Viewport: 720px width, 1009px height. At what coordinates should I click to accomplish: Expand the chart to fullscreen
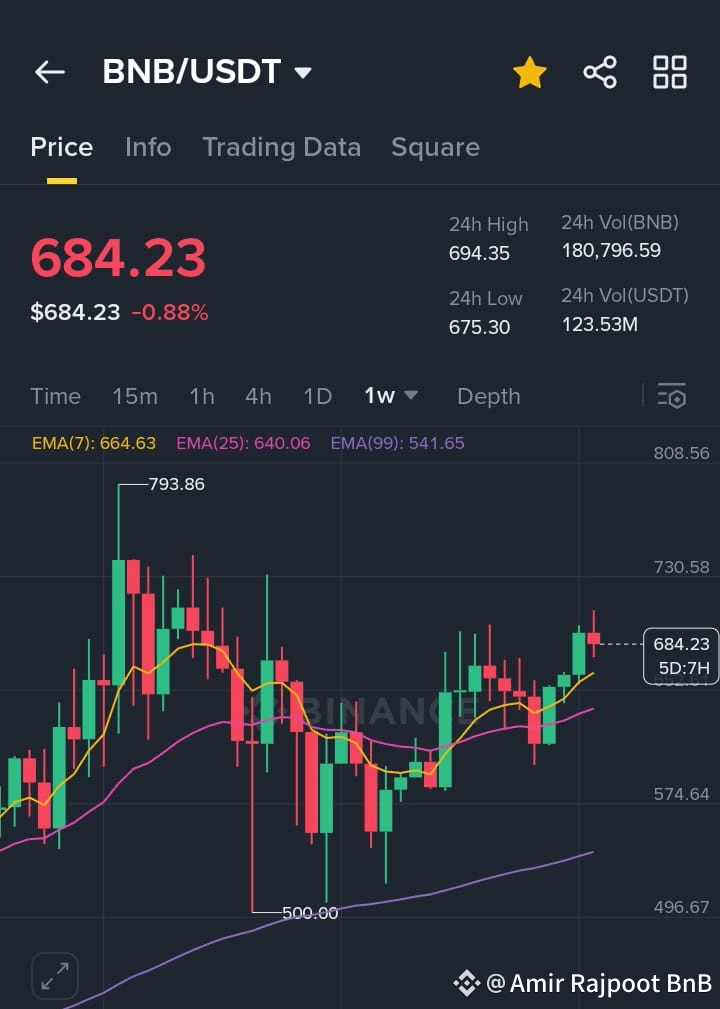(55, 976)
